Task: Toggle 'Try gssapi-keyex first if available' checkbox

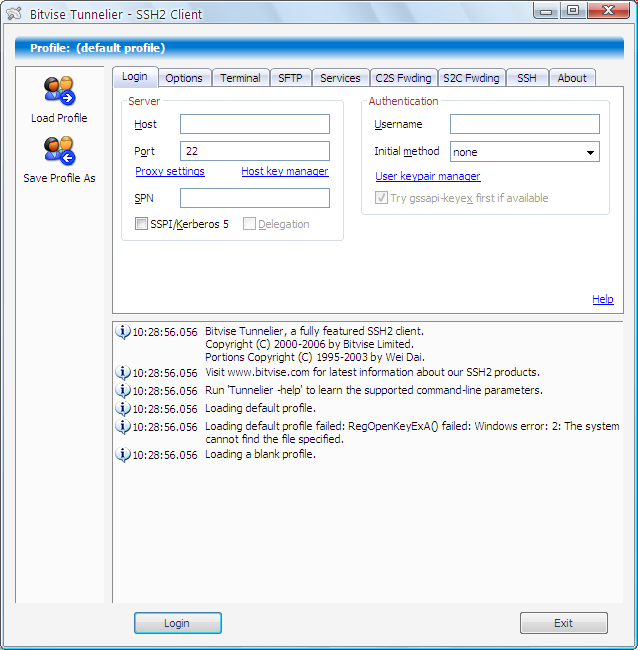Action: 381,198
